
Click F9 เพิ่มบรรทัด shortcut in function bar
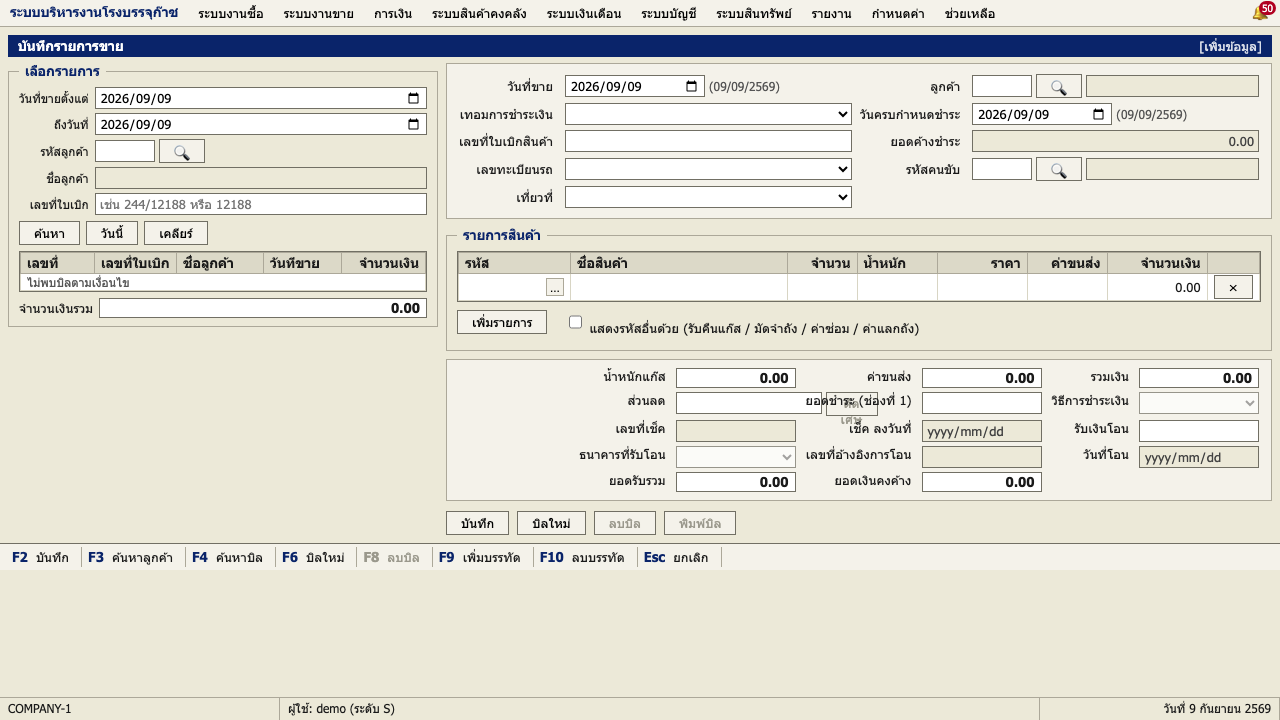(x=480, y=557)
